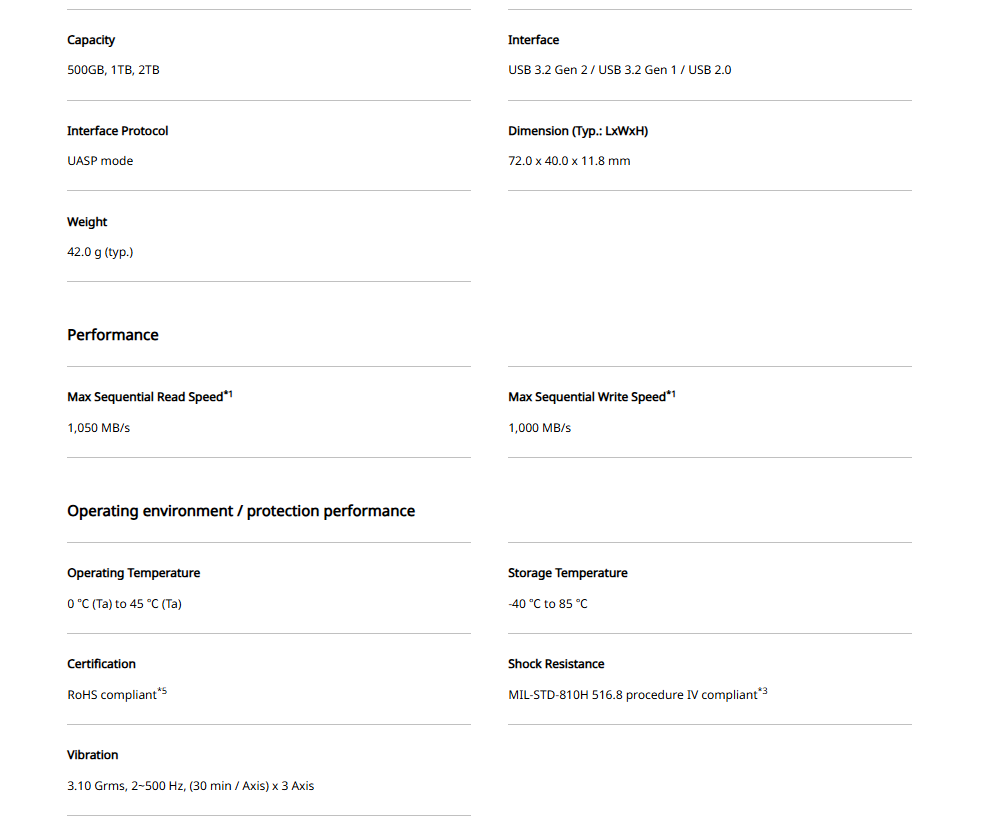Click the 42.0 g (typ.) weight value

100,252
